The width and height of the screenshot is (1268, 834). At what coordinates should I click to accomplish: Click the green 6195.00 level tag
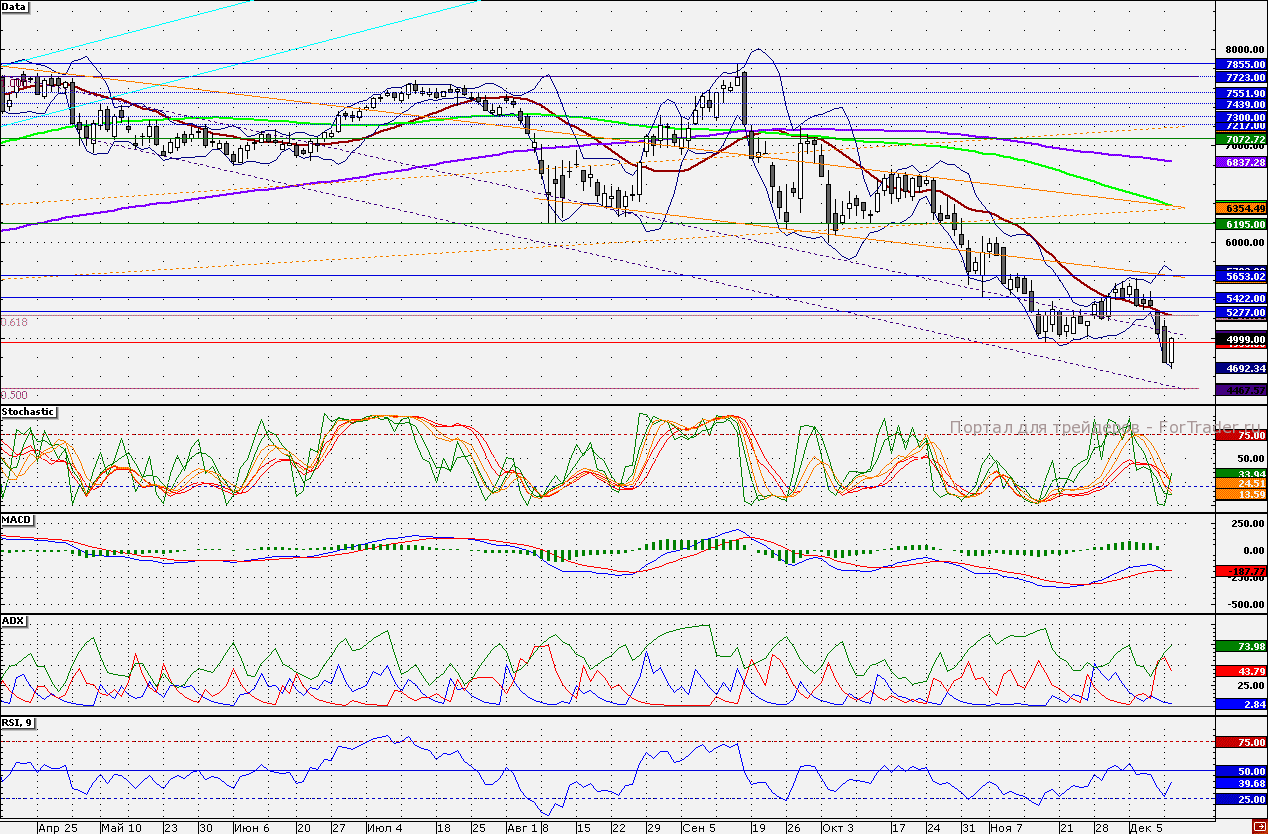click(x=1239, y=225)
